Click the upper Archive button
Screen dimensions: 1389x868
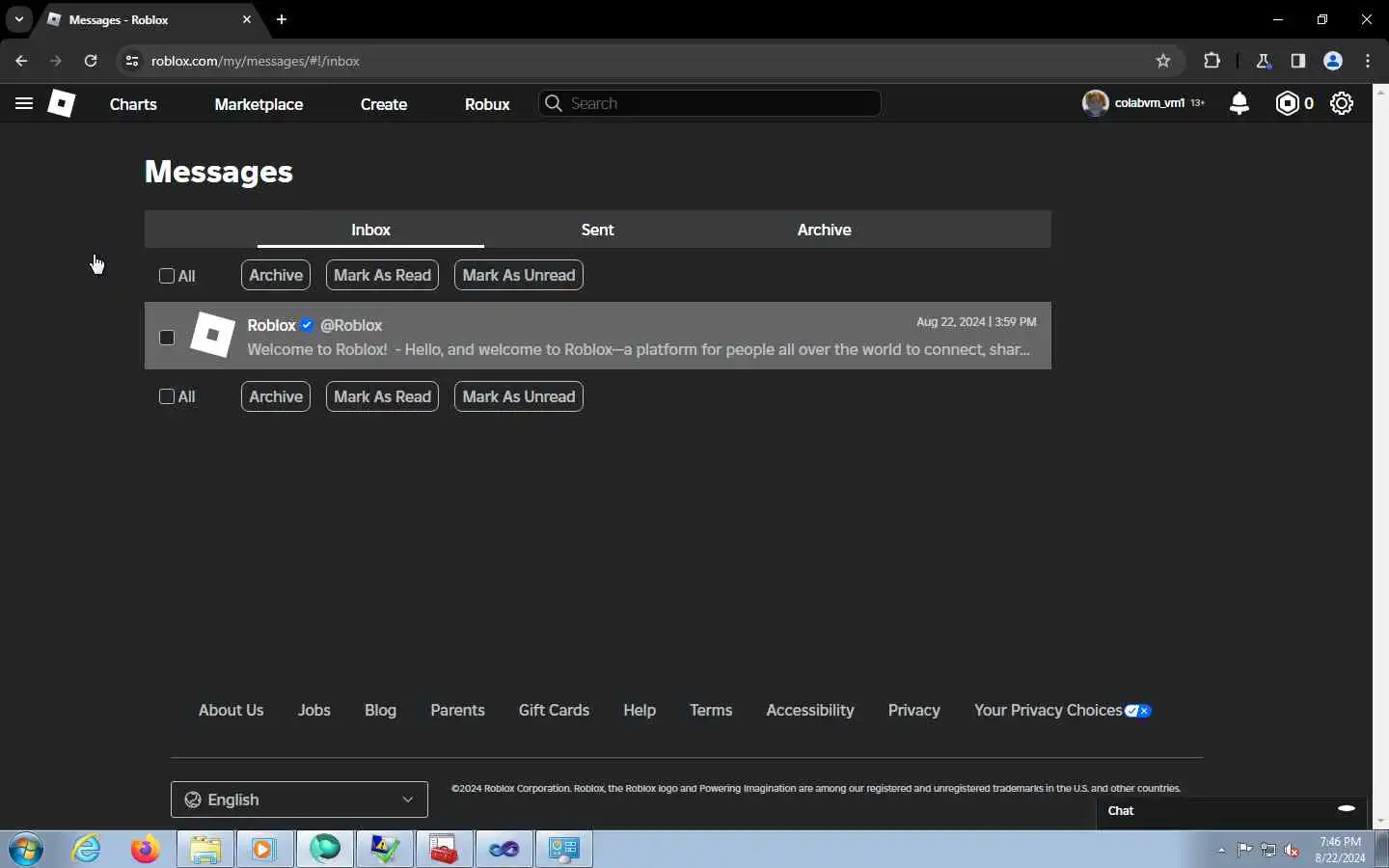(x=276, y=275)
